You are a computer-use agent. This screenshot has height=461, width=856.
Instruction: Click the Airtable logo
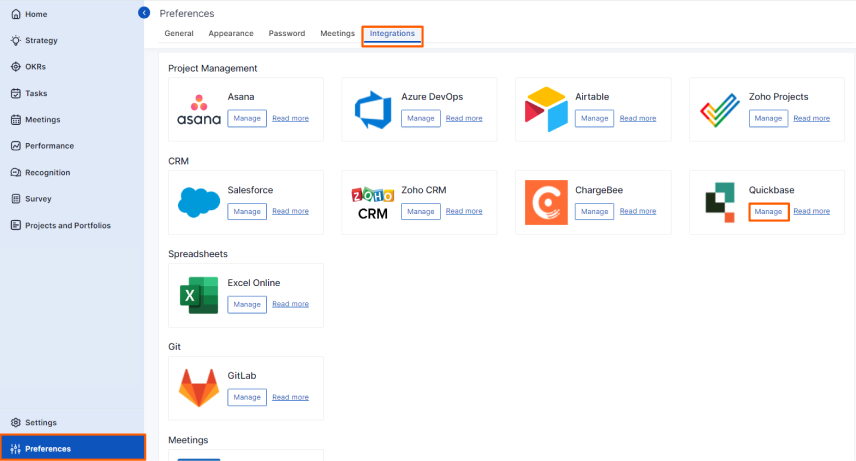pos(546,109)
